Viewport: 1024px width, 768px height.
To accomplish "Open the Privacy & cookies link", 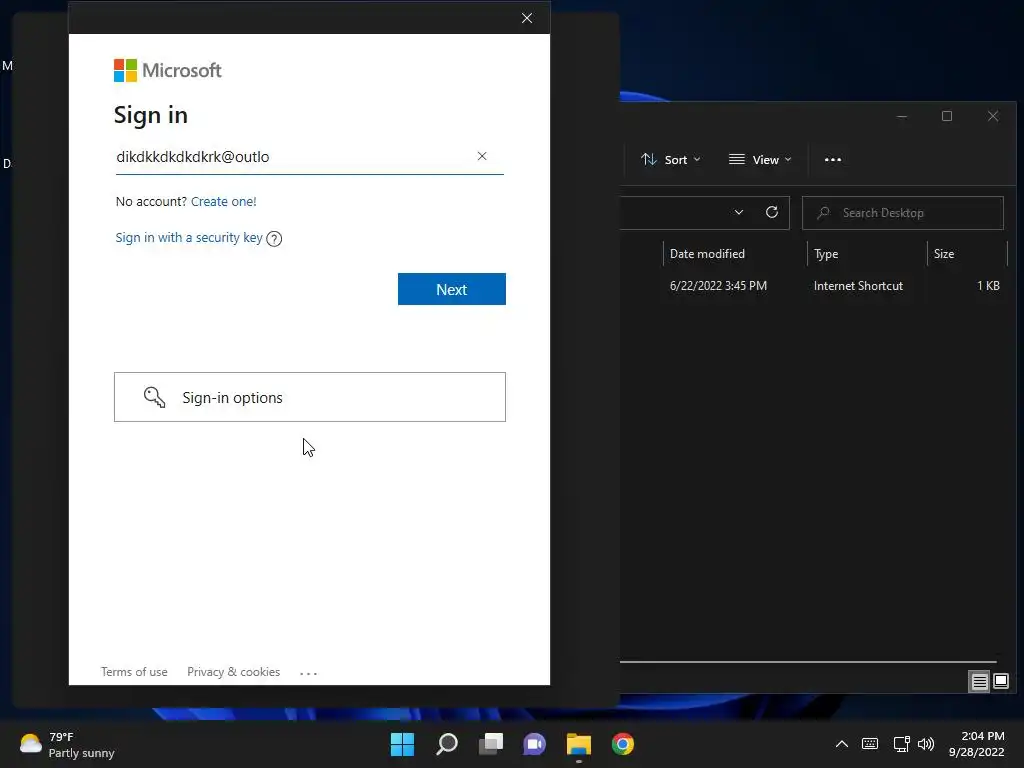I will pyautogui.click(x=233, y=672).
